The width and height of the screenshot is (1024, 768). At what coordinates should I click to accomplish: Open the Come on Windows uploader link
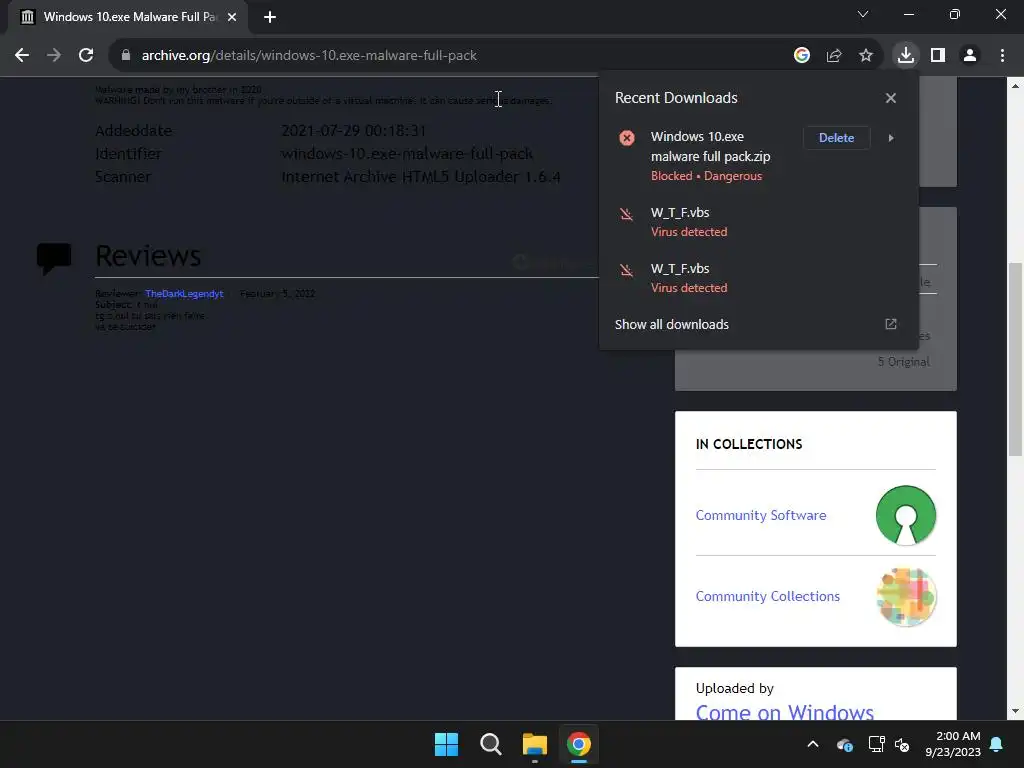784,712
